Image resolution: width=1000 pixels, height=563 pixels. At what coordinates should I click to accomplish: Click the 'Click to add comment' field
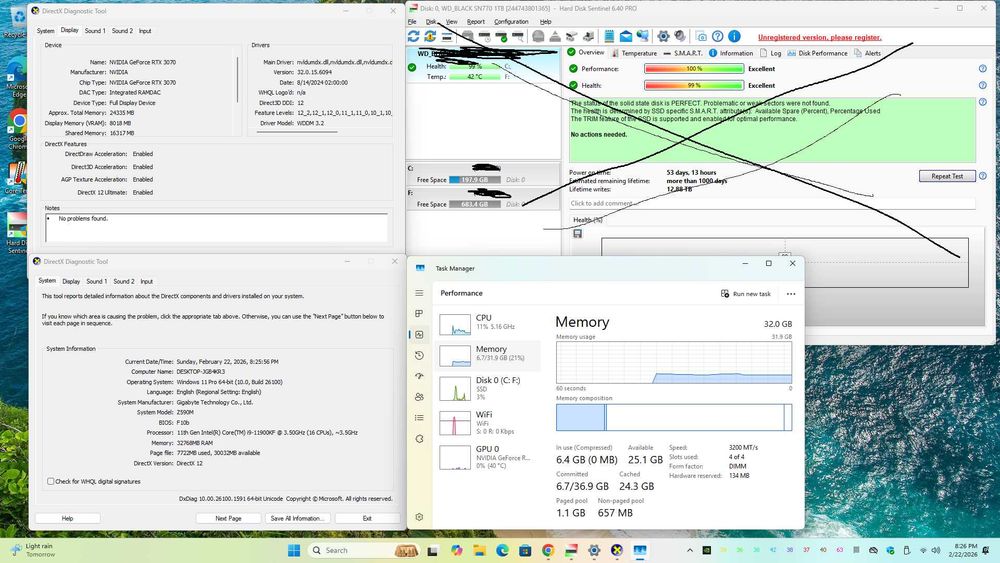click(x=772, y=203)
